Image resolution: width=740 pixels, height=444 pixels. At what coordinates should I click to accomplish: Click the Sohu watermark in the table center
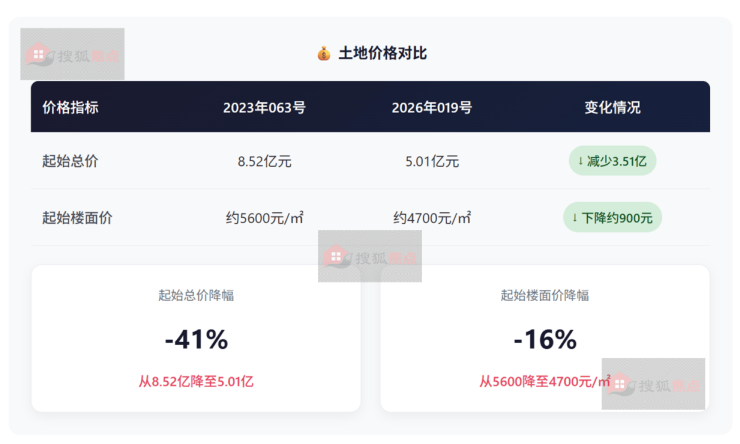(x=370, y=256)
